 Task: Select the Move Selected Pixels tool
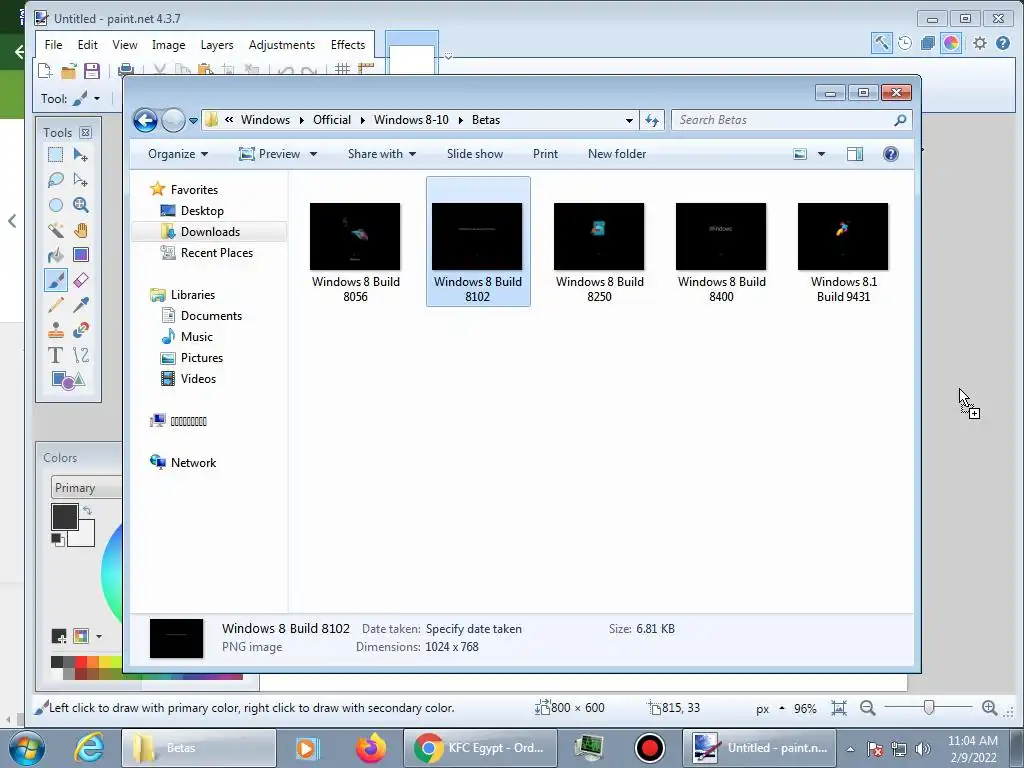pos(80,155)
